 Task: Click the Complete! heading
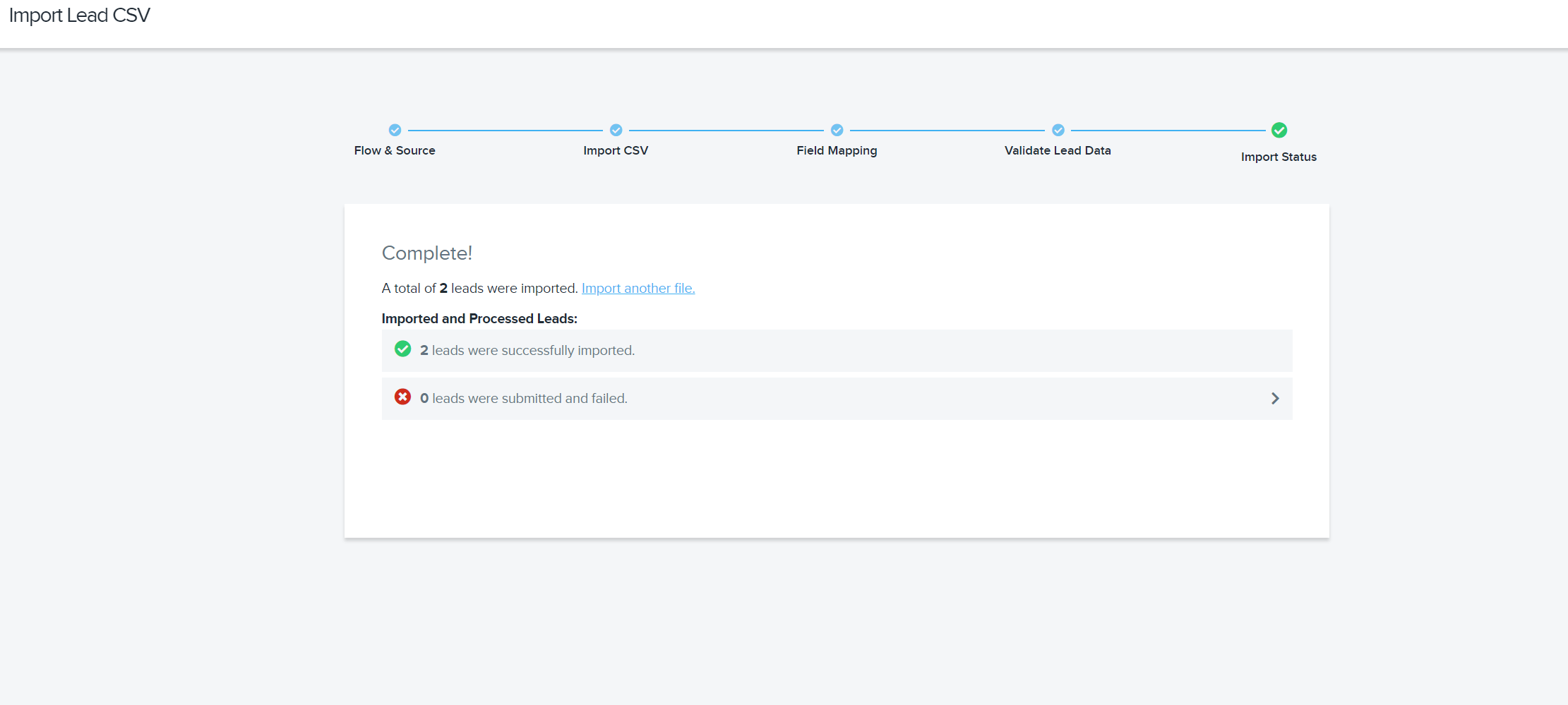point(426,253)
